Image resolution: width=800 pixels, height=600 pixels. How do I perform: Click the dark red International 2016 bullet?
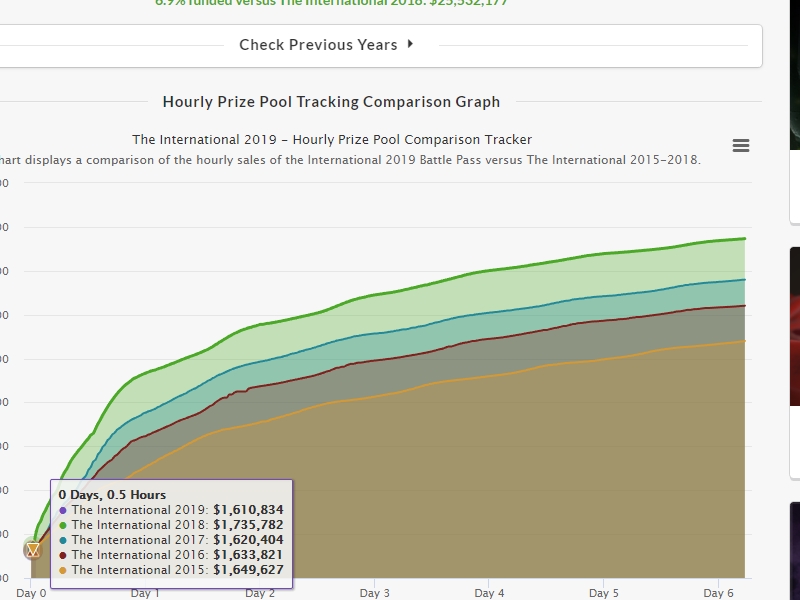click(x=63, y=555)
